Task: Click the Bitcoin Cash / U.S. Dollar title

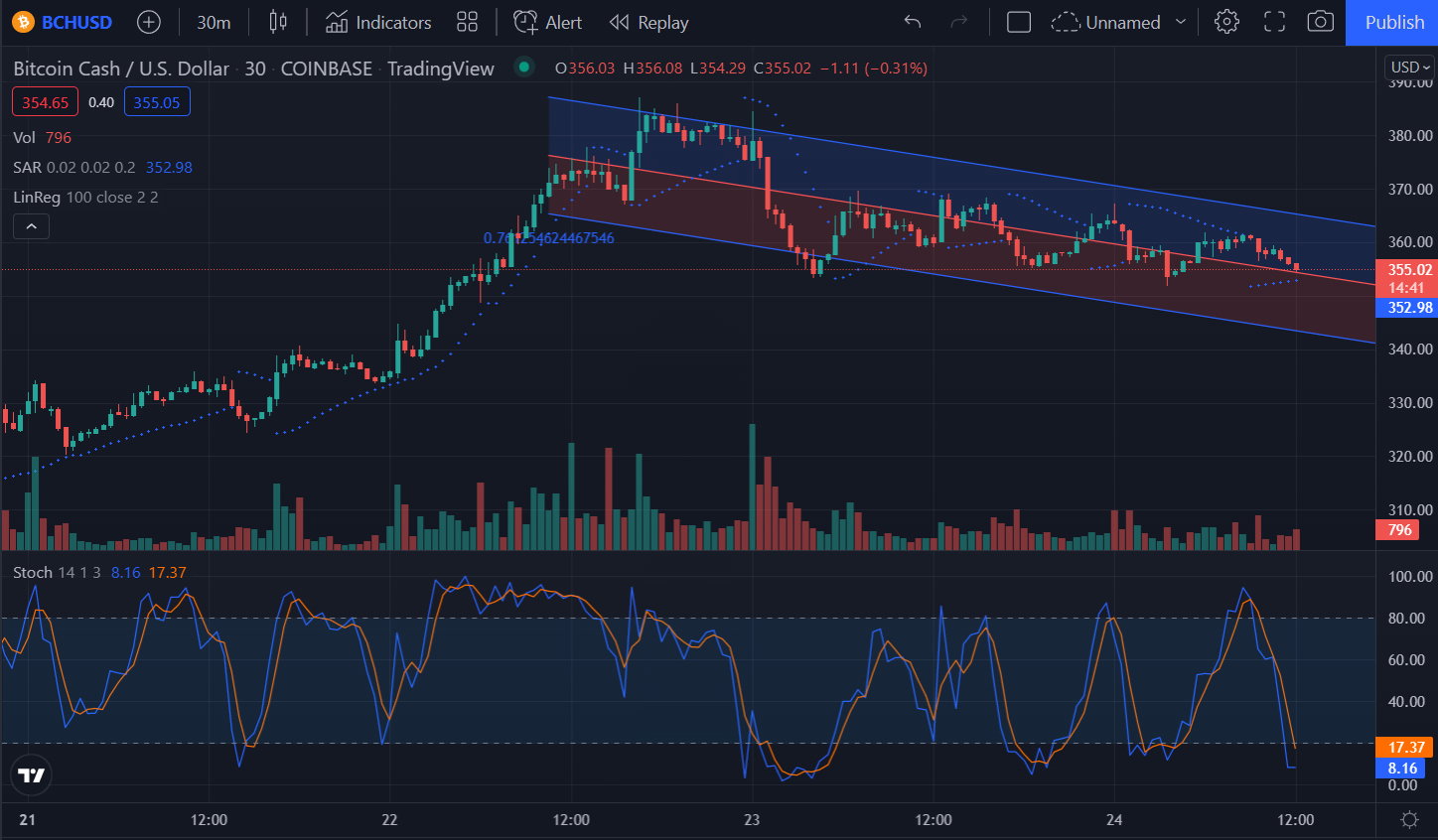Action: tap(121, 69)
